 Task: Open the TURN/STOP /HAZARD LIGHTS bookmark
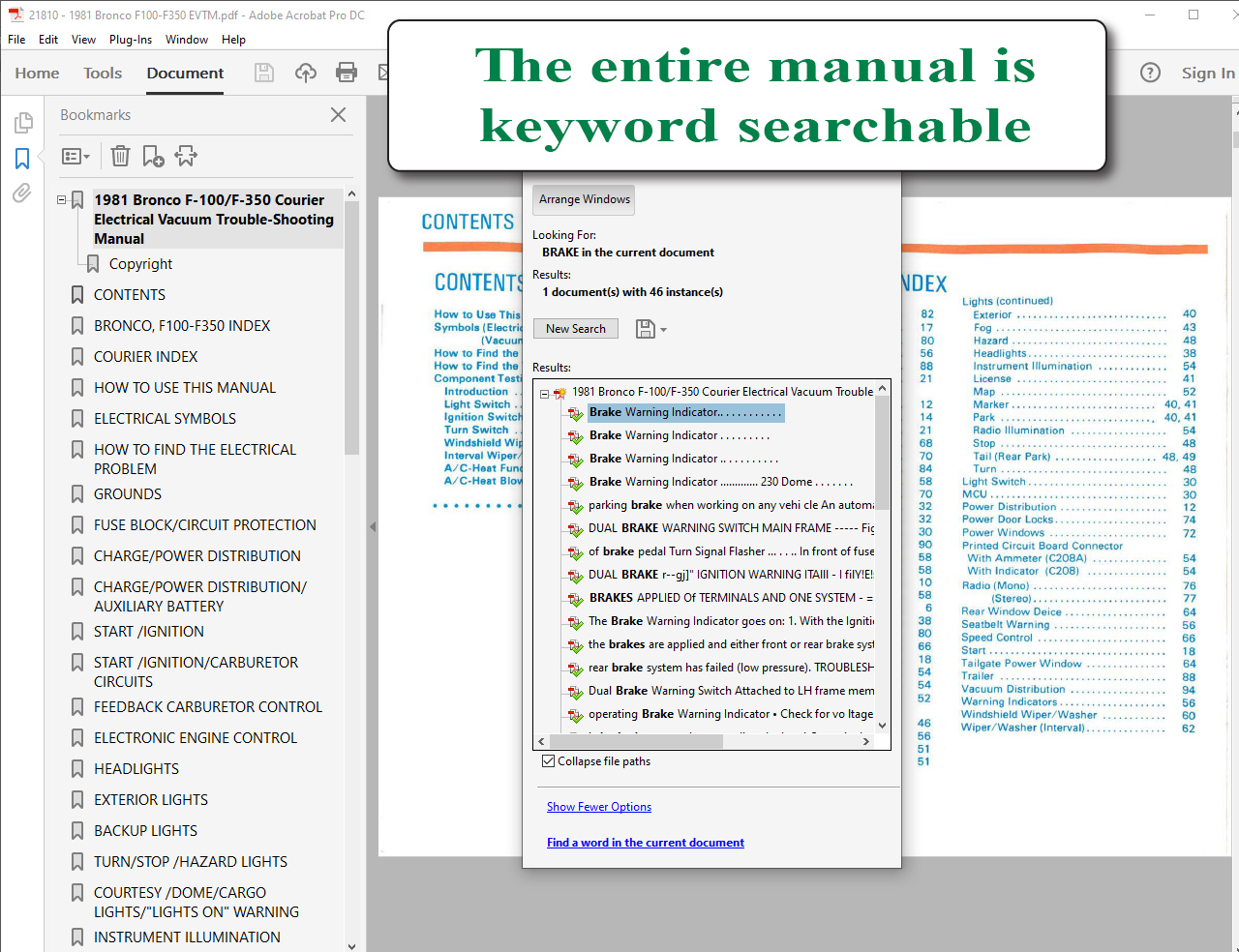tap(191, 862)
